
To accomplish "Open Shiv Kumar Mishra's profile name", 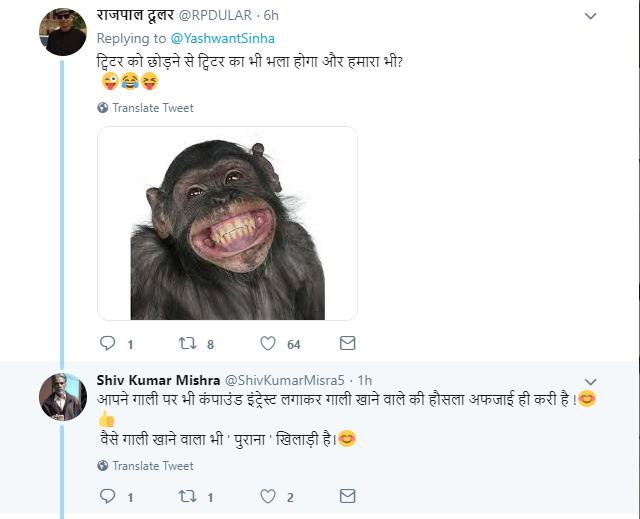I will 157,380.
